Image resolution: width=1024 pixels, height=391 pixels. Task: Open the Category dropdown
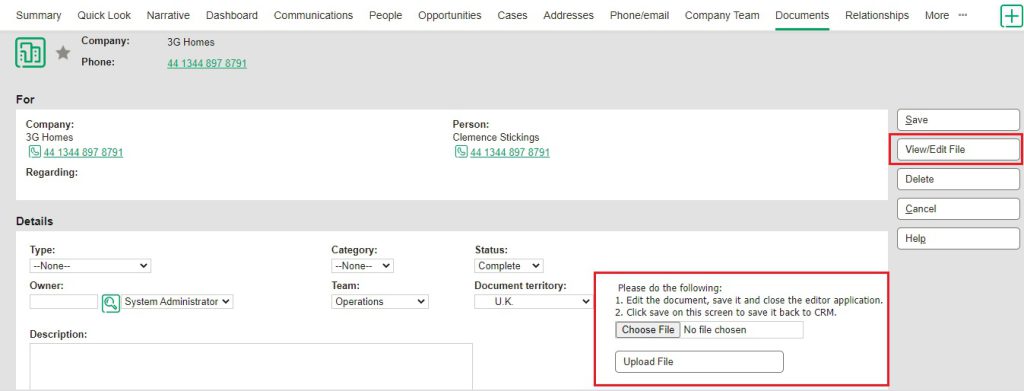(x=362, y=266)
